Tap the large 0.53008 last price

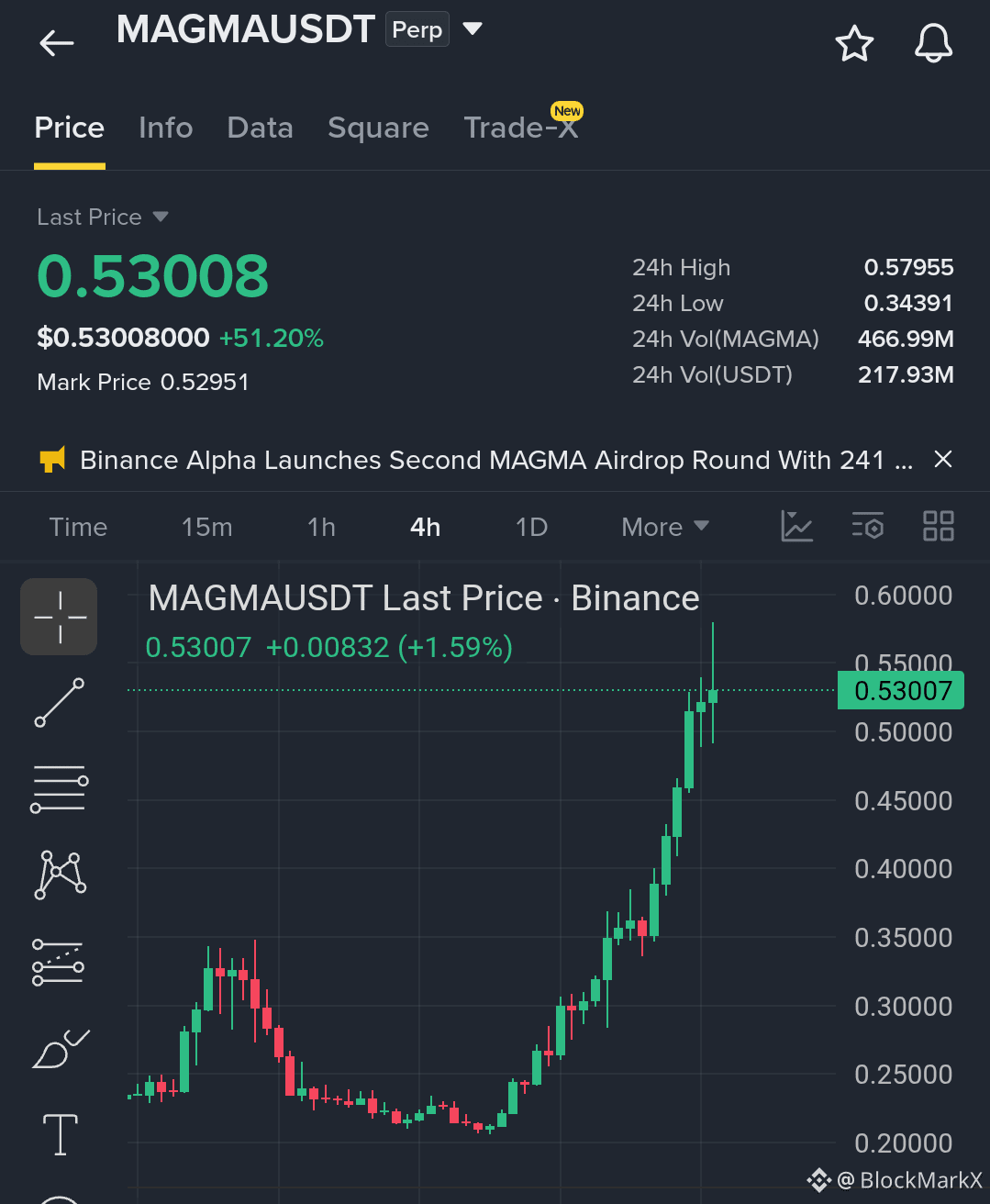[152, 276]
